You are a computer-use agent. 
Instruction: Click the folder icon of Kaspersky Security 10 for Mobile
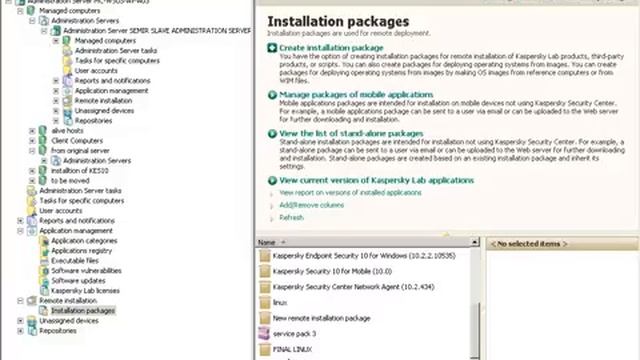(265, 271)
